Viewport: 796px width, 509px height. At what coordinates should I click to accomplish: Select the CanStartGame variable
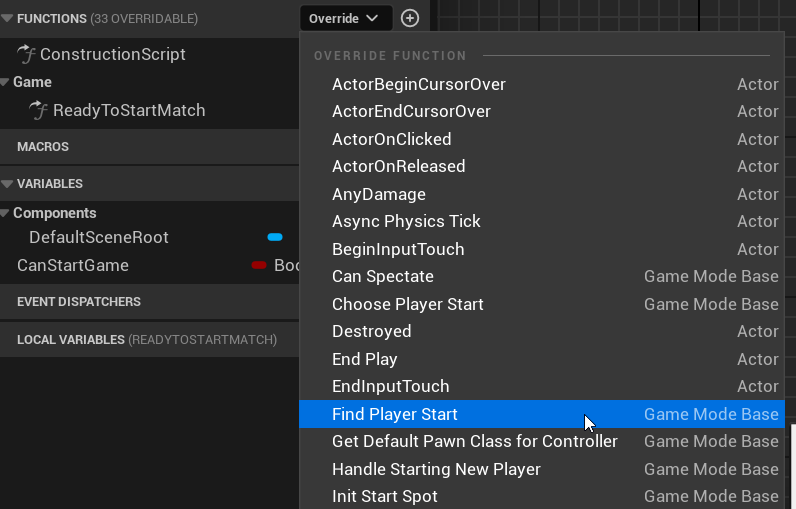73,265
